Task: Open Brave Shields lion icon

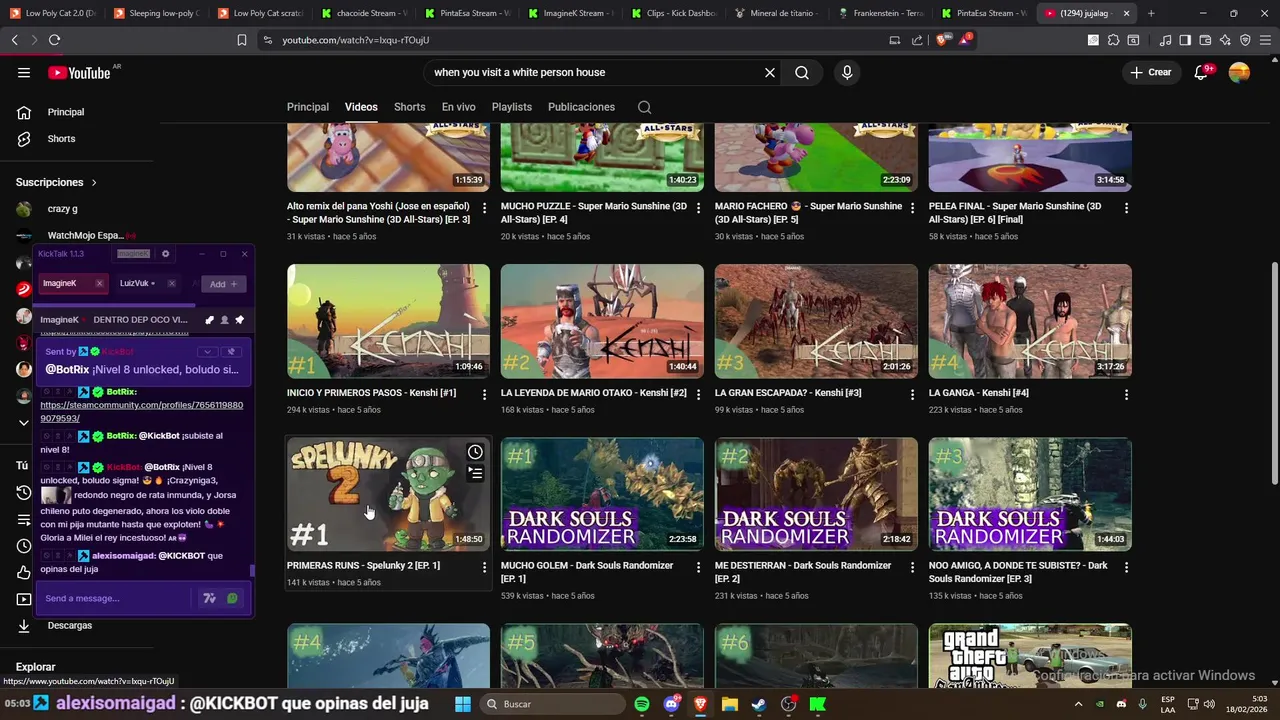Action: point(941,40)
